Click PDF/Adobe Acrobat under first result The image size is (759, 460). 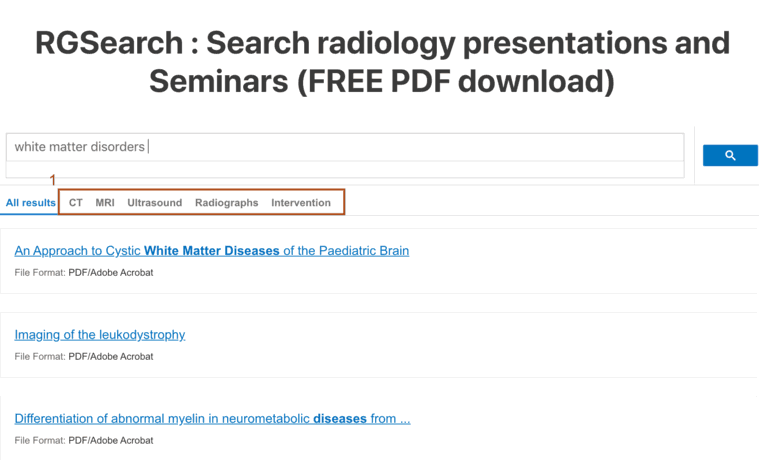[x=111, y=272]
